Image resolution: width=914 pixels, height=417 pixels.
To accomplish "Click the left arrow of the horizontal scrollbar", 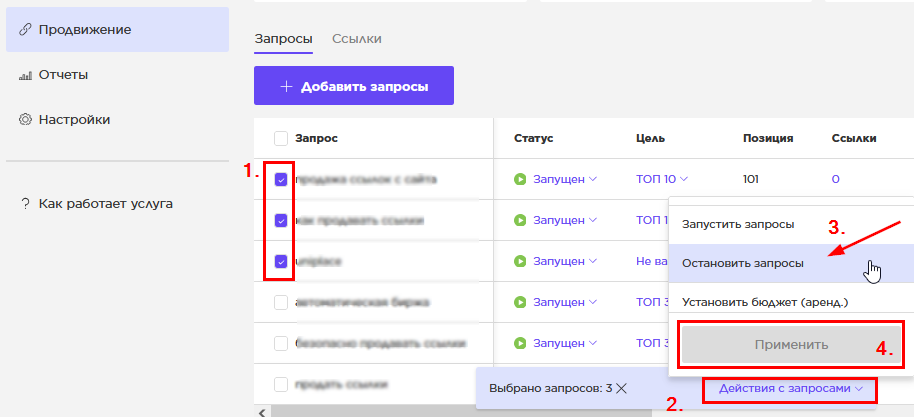I will coord(261,412).
